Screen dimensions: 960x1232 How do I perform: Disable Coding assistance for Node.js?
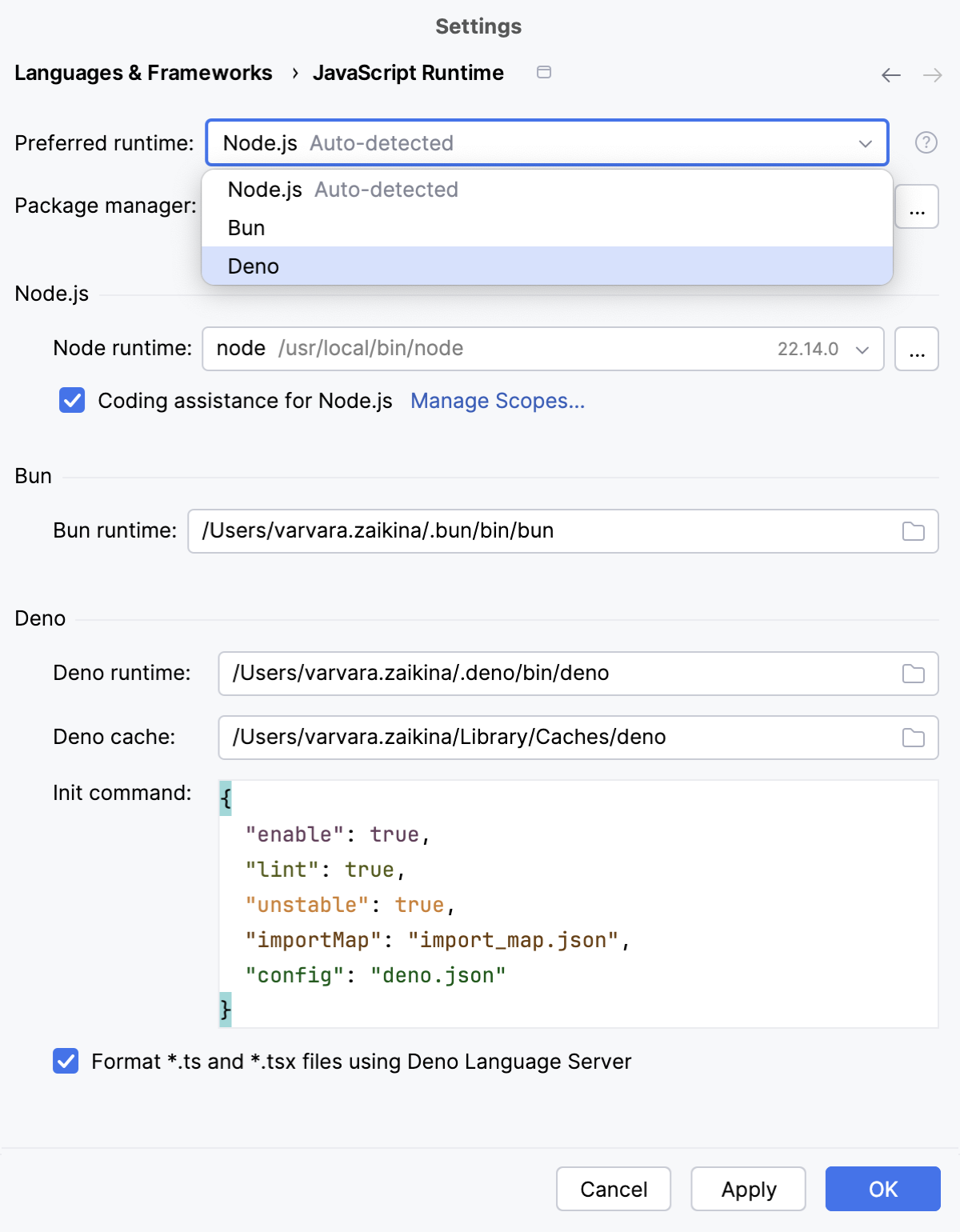tap(72, 401)
